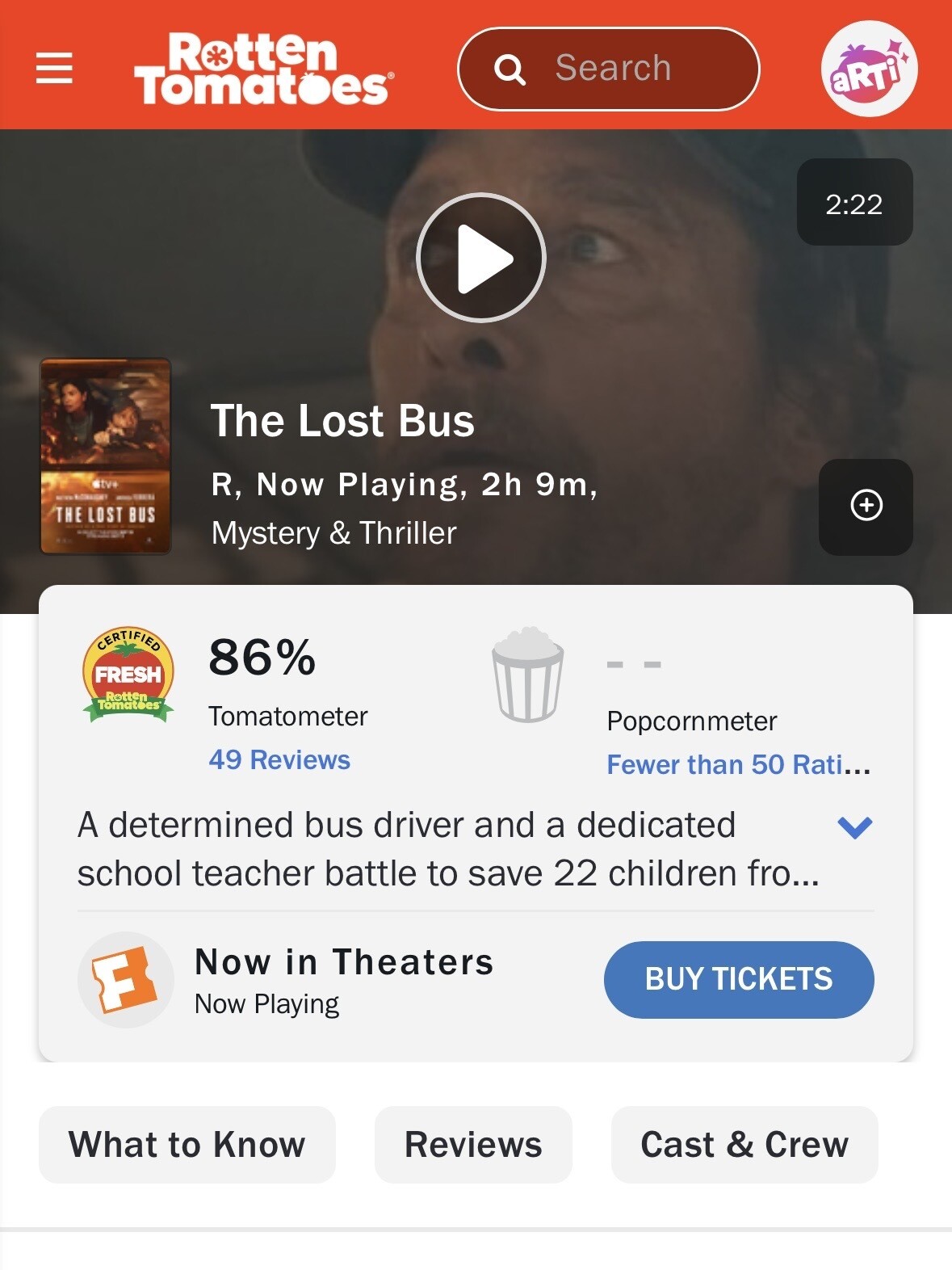Screen dimensions: 952x1270
Task: Tap the Popcornmeter bucket icon
Action: (527, 674)
